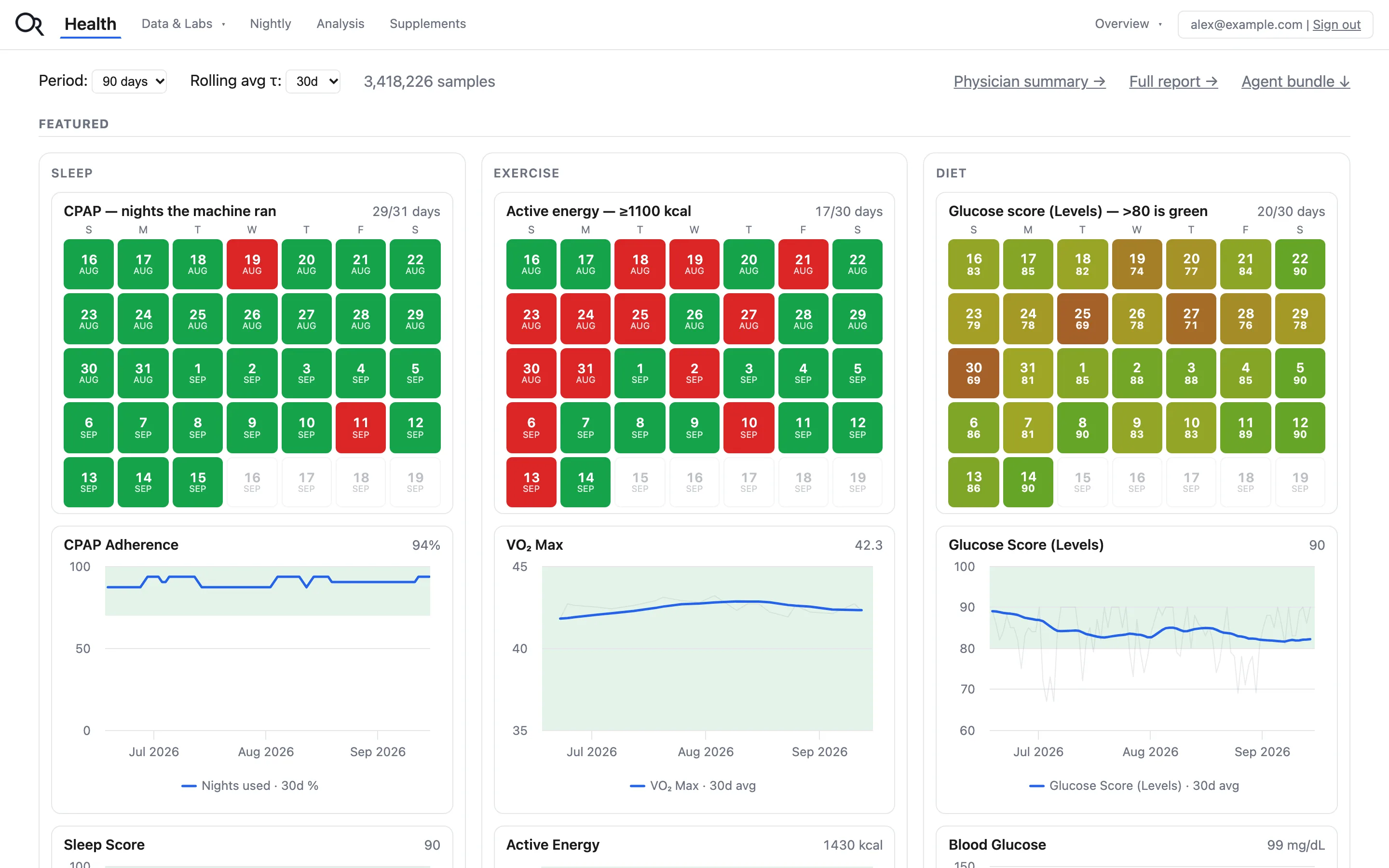1389x868 pixels.
Task: Toggle the Glucose Score 30d avg legend
Action: click(x=1134, y=786)
